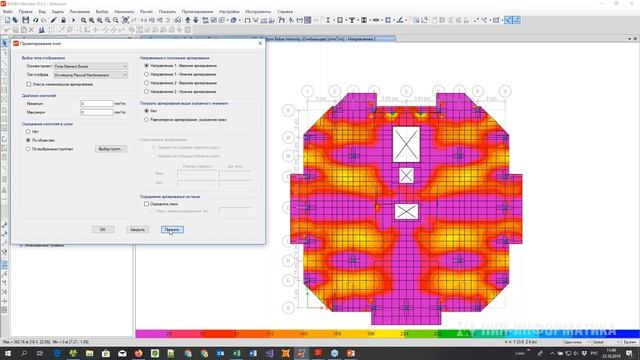Screen dimensions: 640x360
Task: Click the Run Analysis play arrow
Action: [x=73, y=20]
